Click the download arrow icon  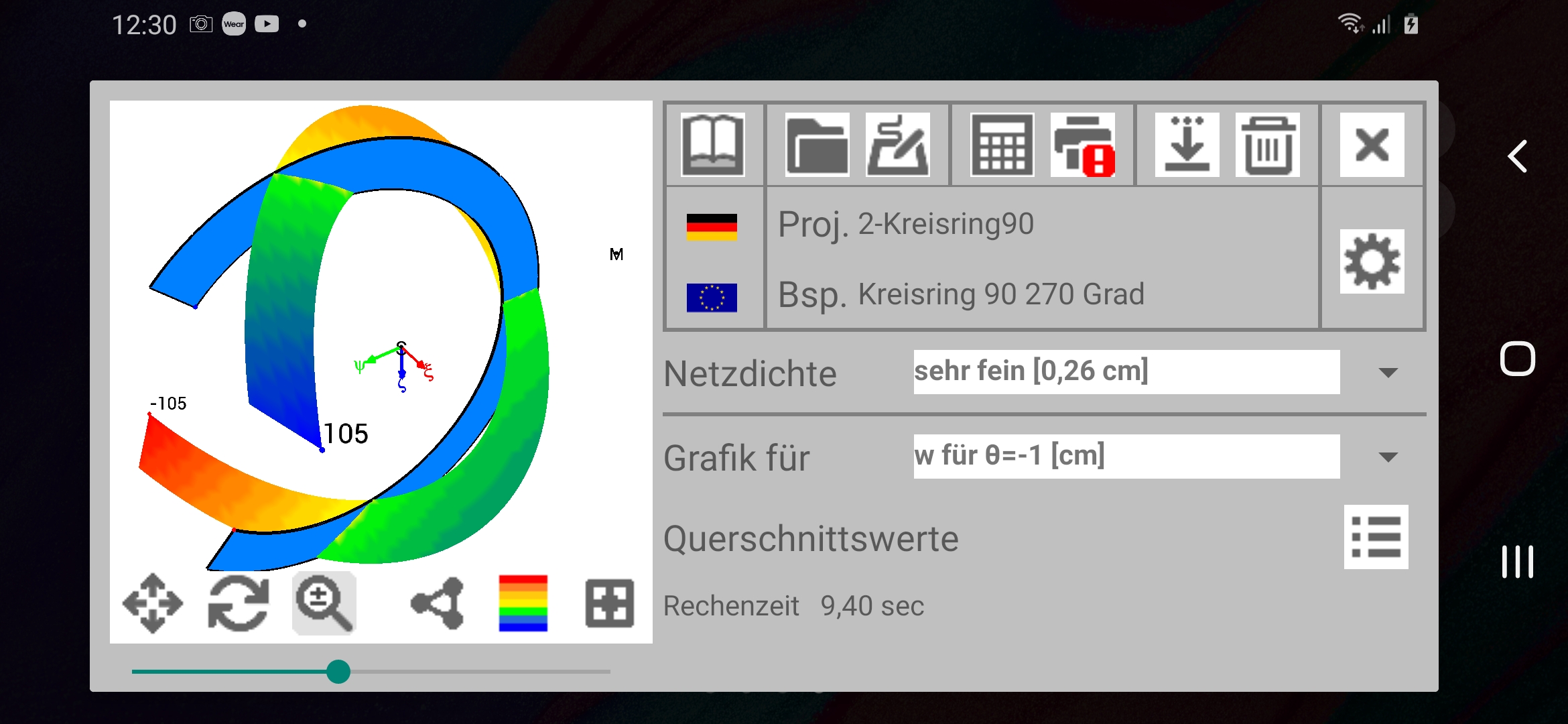pyautogui.click(x=1187, y=145)
